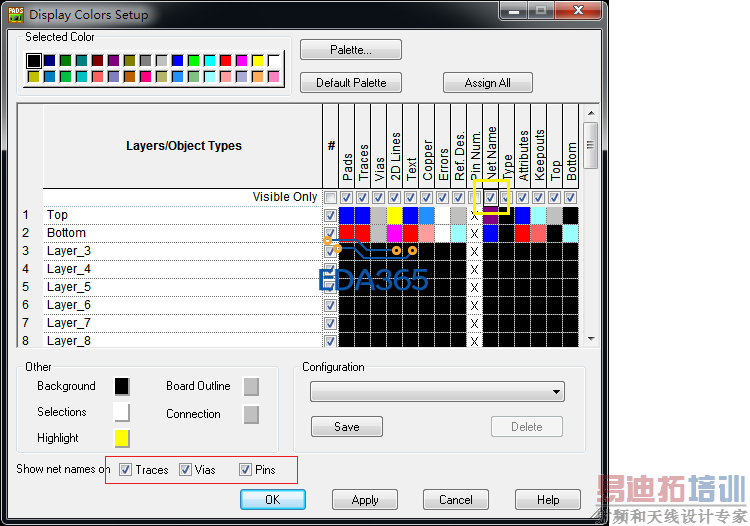Click the Background color swatch

coord(122,386)
